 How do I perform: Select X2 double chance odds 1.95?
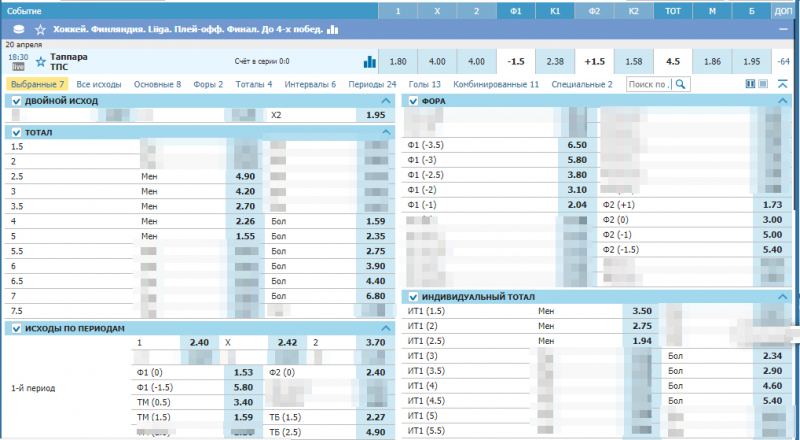(x=376, y=116)
